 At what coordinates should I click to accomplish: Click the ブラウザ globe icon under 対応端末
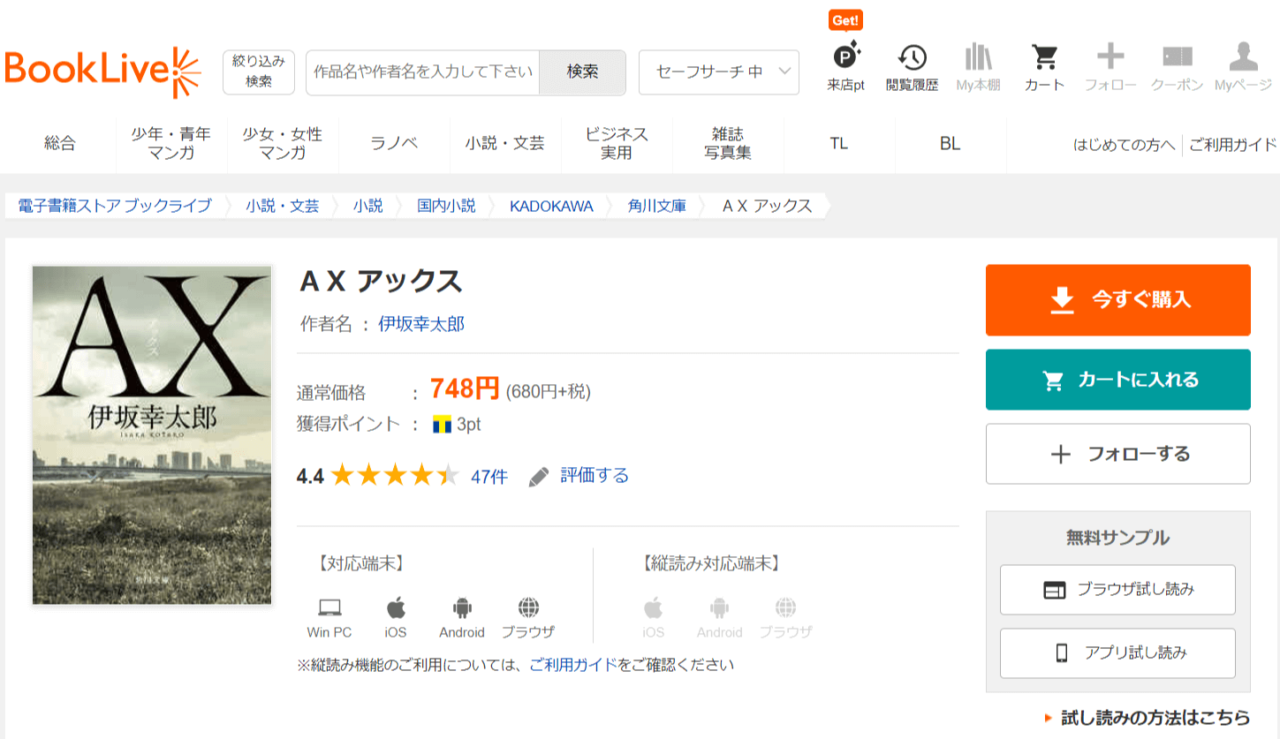[529, 607]
